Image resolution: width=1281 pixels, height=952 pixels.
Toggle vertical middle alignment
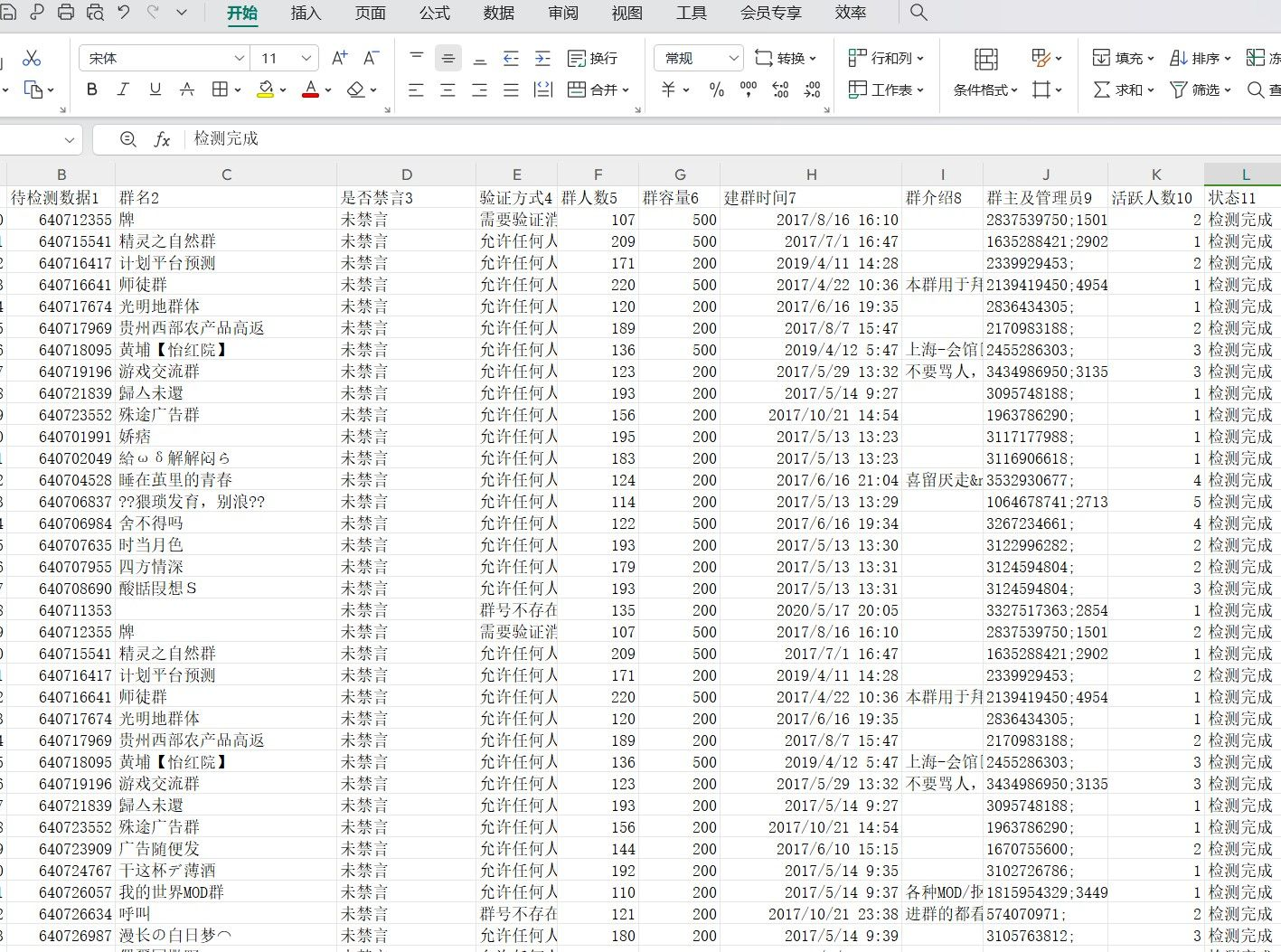point(447,58)
